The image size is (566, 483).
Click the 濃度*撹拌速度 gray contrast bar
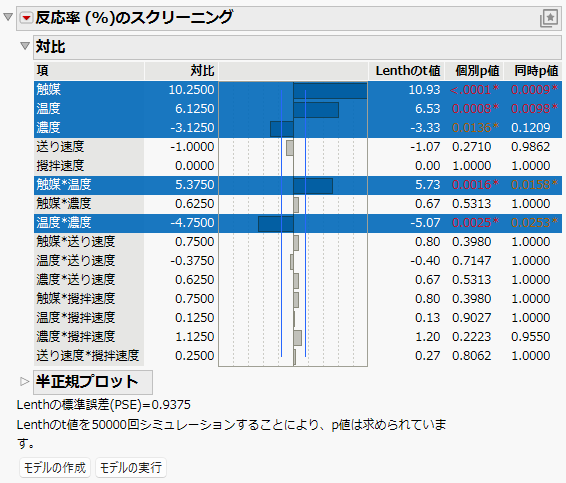click(297, 338)
